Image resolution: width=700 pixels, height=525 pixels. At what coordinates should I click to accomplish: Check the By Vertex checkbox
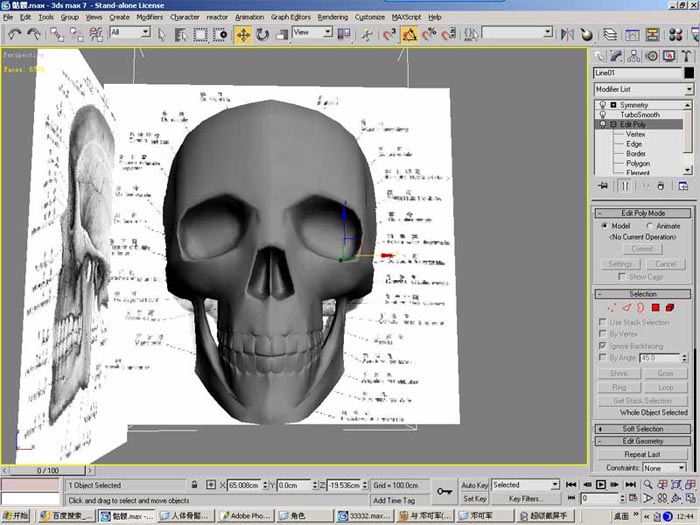click(x=603, y=333)
